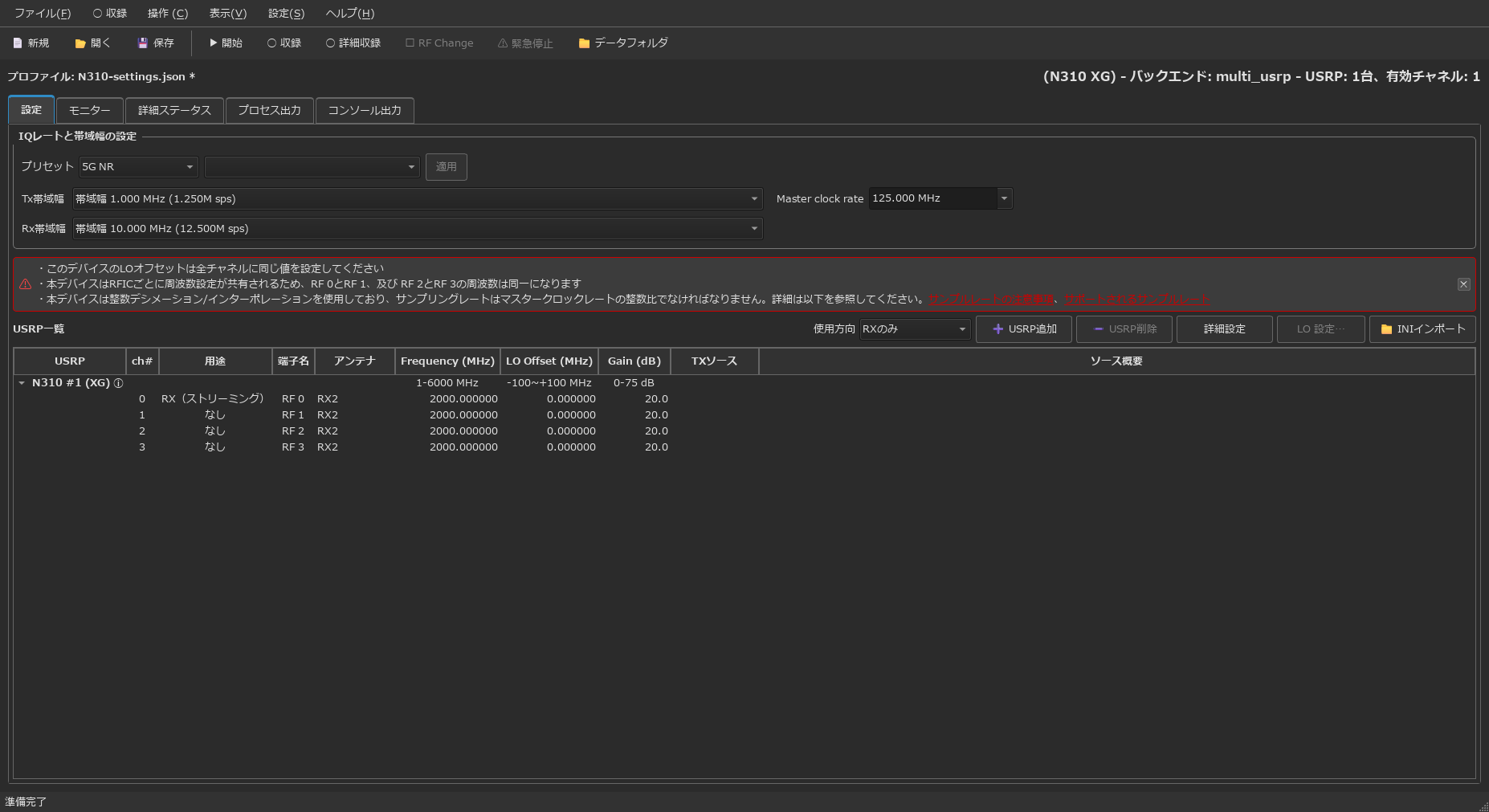Click the LO Offset (MHz) column header
Image resolution: width=1489 pixels, height=812 pixels.
point(549,361)
